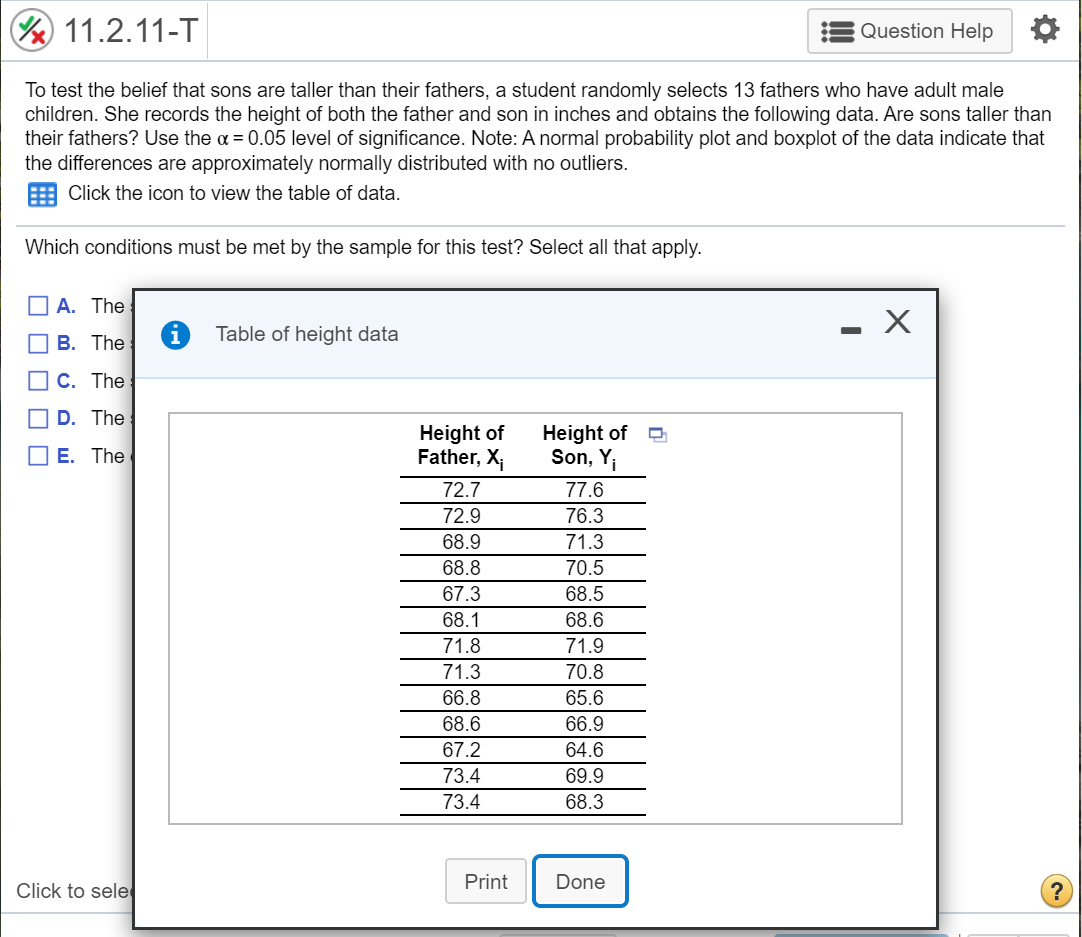Open the settings gear menu
Screen dimensions: 1082x937
click(1046, 30)
